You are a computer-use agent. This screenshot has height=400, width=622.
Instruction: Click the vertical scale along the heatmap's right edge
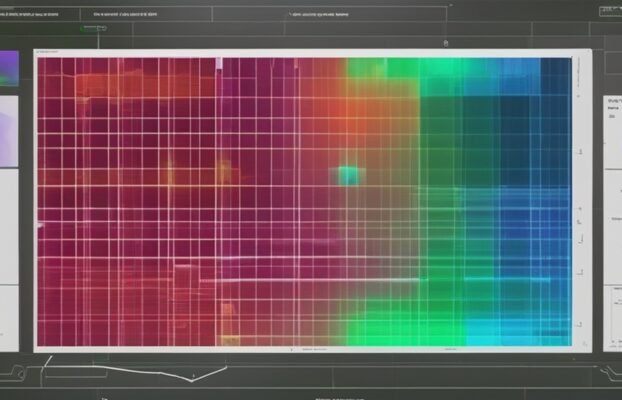(579, 200)
